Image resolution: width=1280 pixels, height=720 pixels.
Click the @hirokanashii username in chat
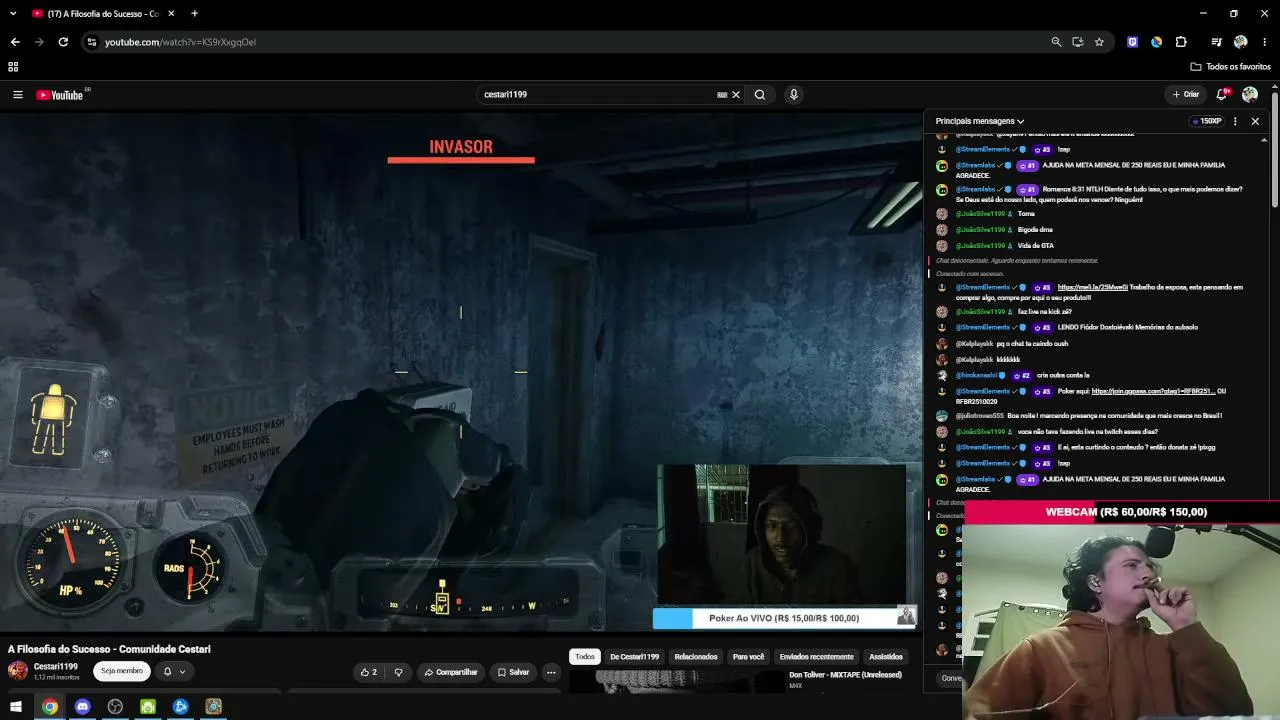pyautogui.click(x=976, y=376)
